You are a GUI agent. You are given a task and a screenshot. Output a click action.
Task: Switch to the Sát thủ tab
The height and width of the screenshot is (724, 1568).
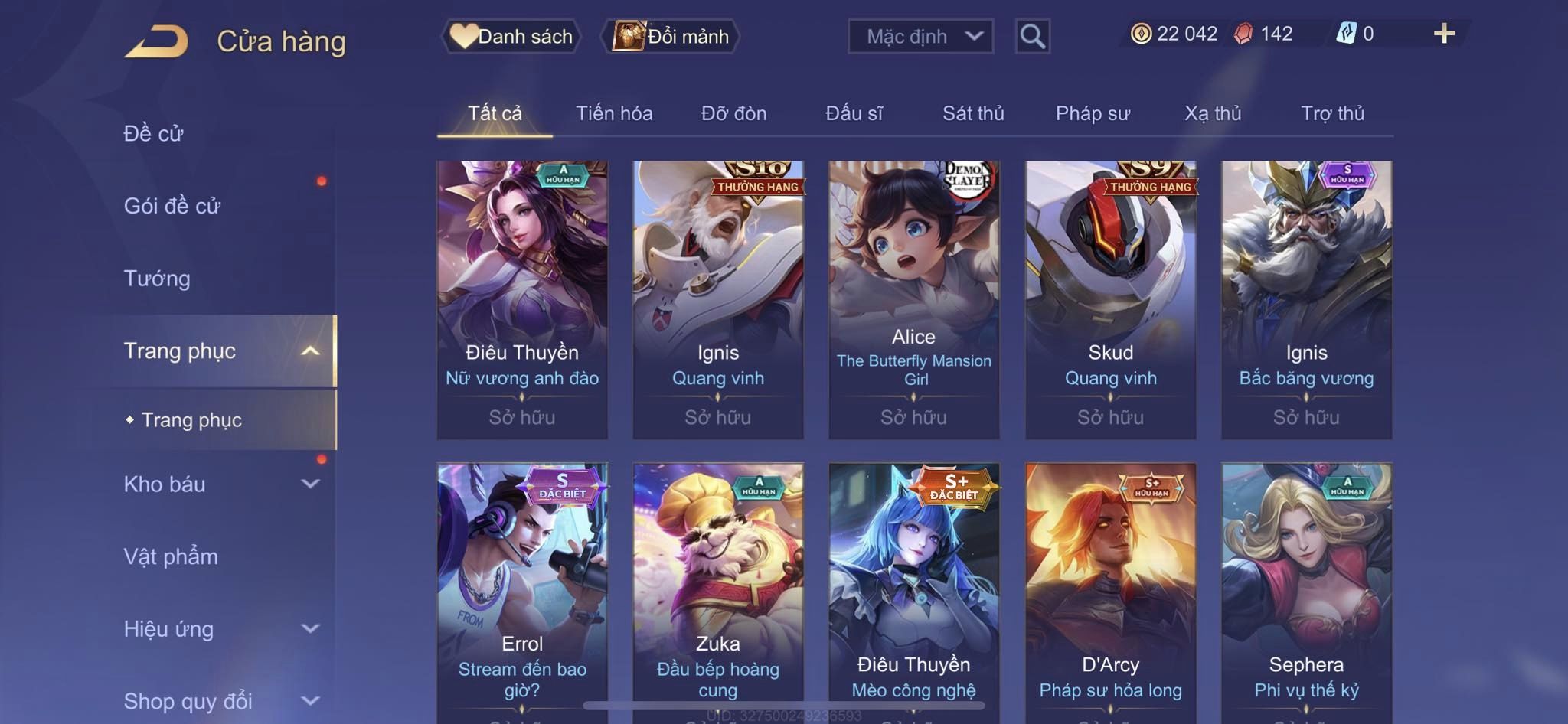pos(972,113)
